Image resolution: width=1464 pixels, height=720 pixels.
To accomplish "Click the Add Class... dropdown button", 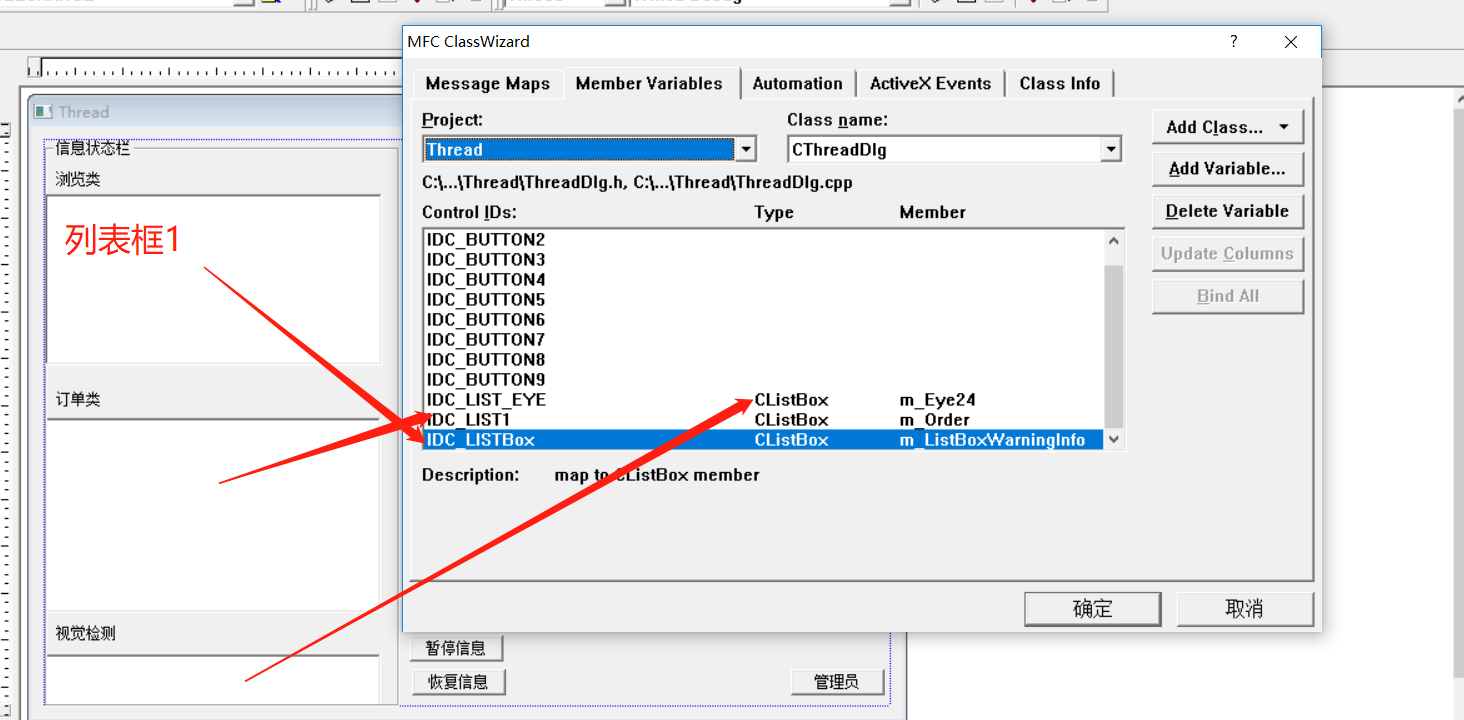I will click(x=1227, y=127).
